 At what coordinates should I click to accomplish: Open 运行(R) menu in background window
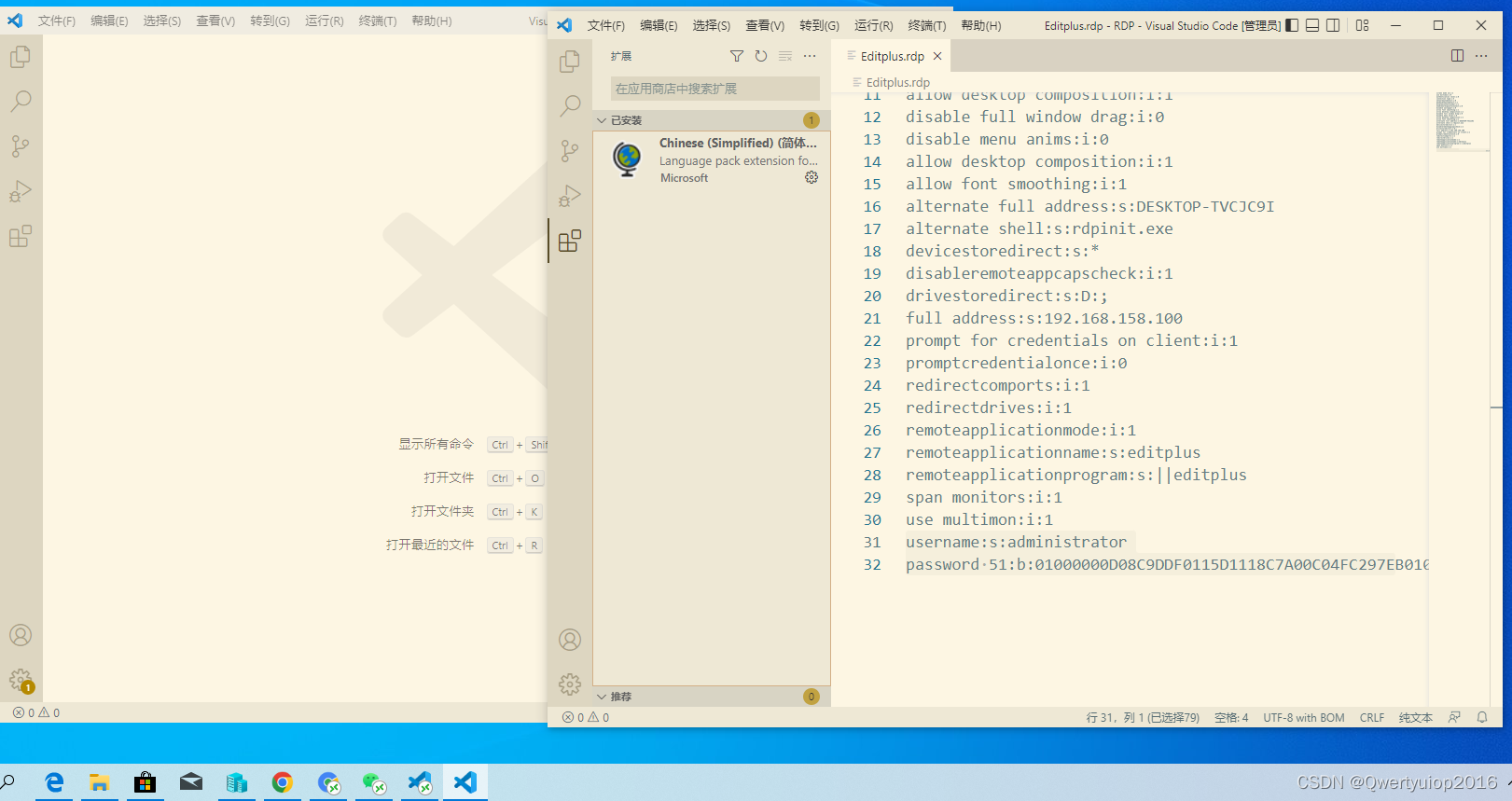pyautogui.click(x=325, y=21)
